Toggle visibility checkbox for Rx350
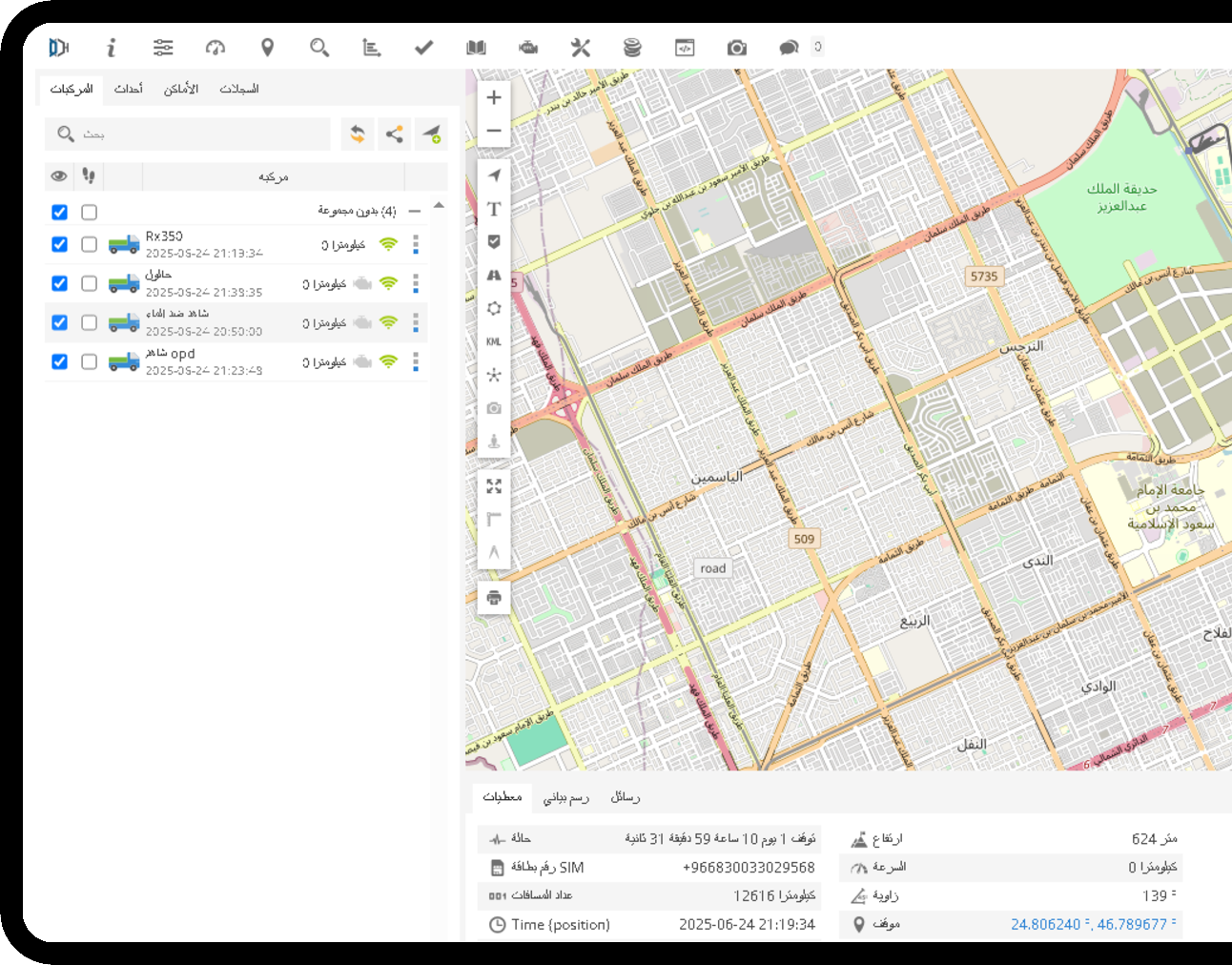 [x=59, y=244]
